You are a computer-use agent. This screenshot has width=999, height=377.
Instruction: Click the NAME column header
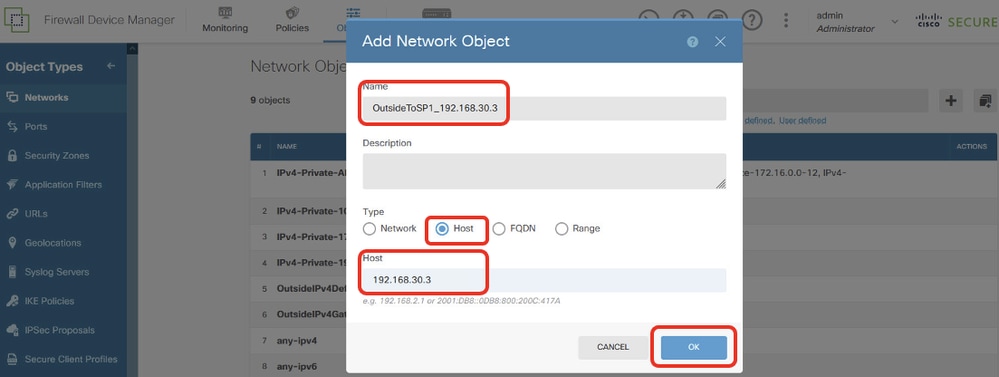click(x=287, y=146)
